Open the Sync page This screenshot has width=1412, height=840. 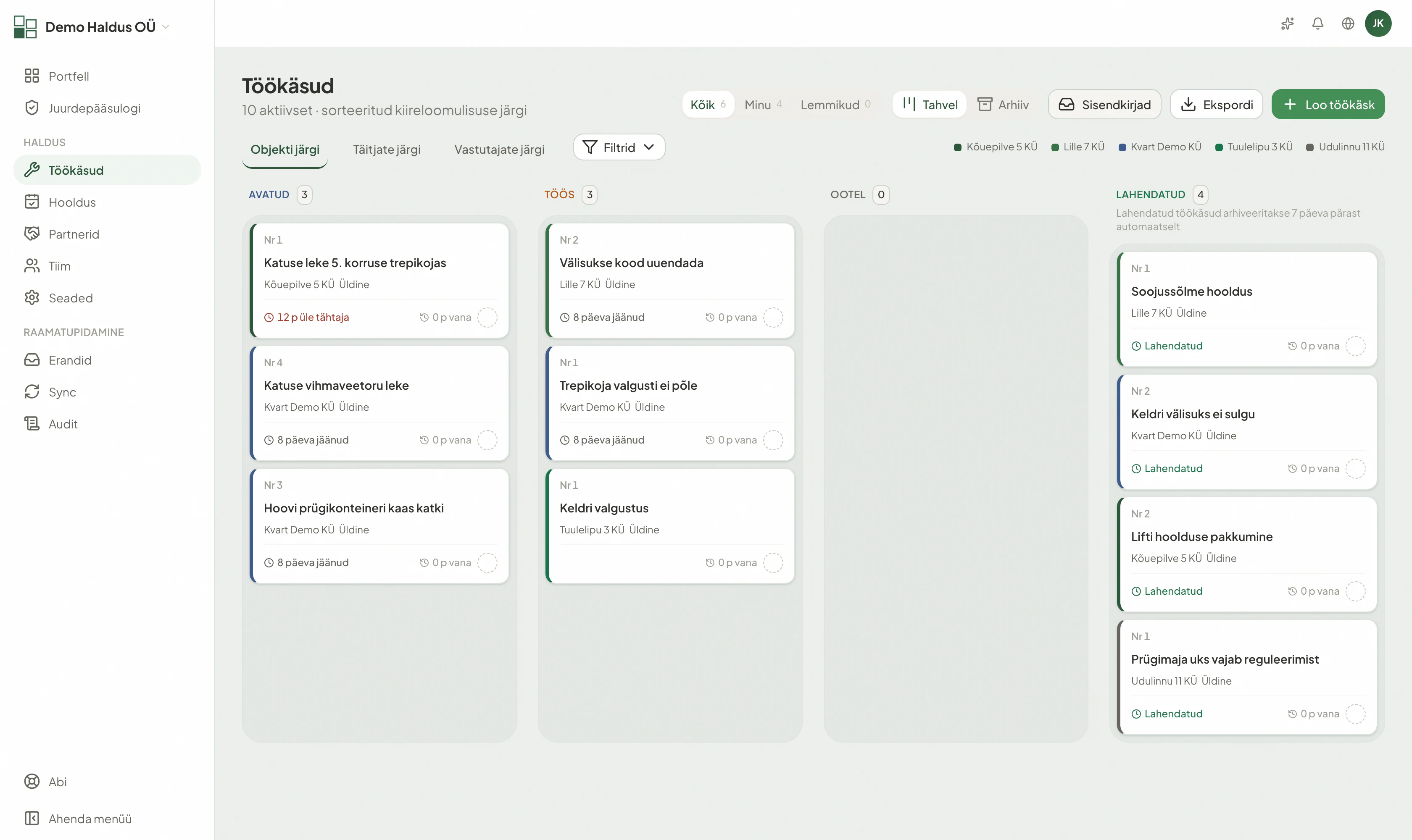107,392
